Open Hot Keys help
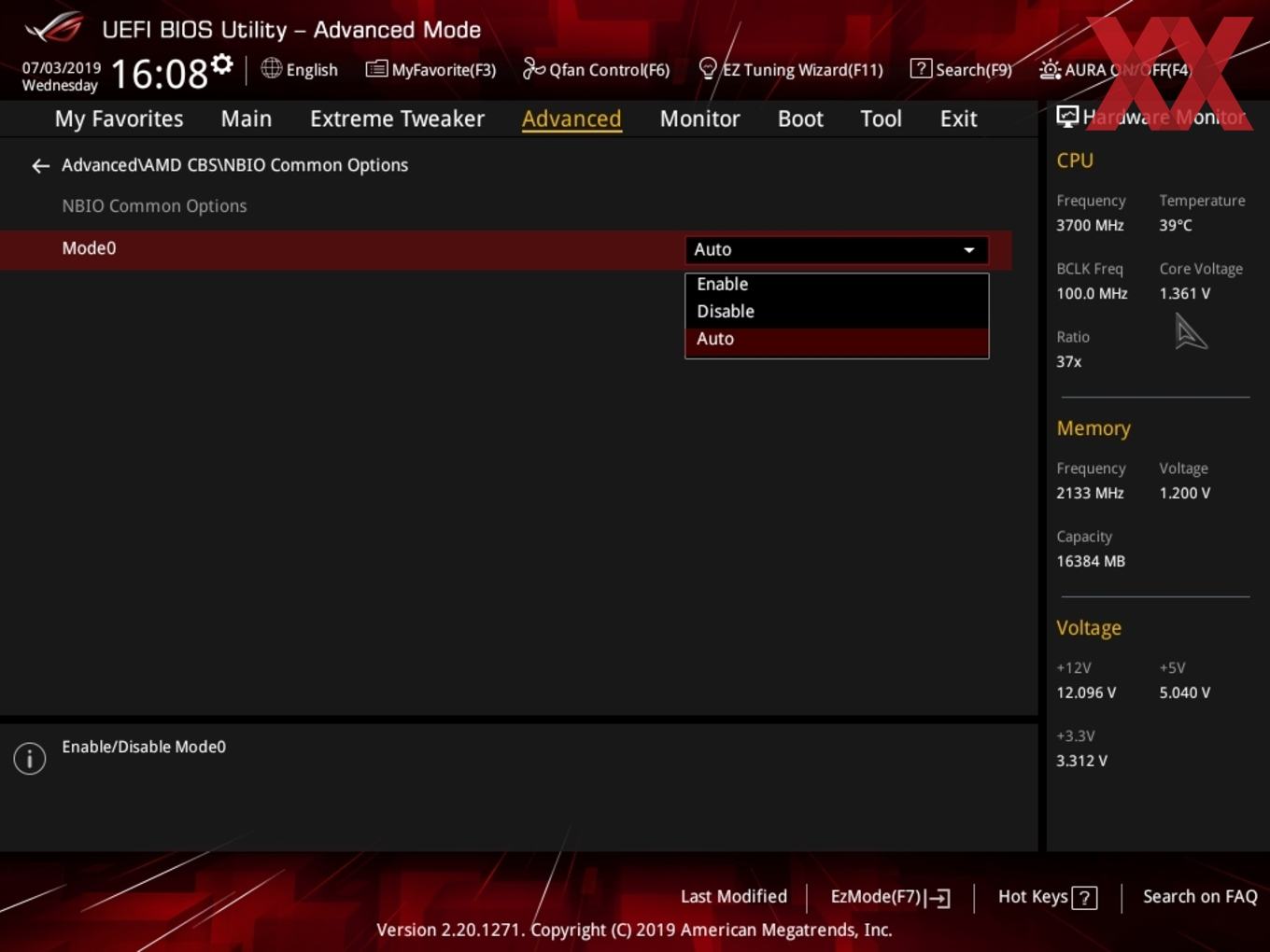This screenshot has width=1270, height=952. pos(1047,897)
